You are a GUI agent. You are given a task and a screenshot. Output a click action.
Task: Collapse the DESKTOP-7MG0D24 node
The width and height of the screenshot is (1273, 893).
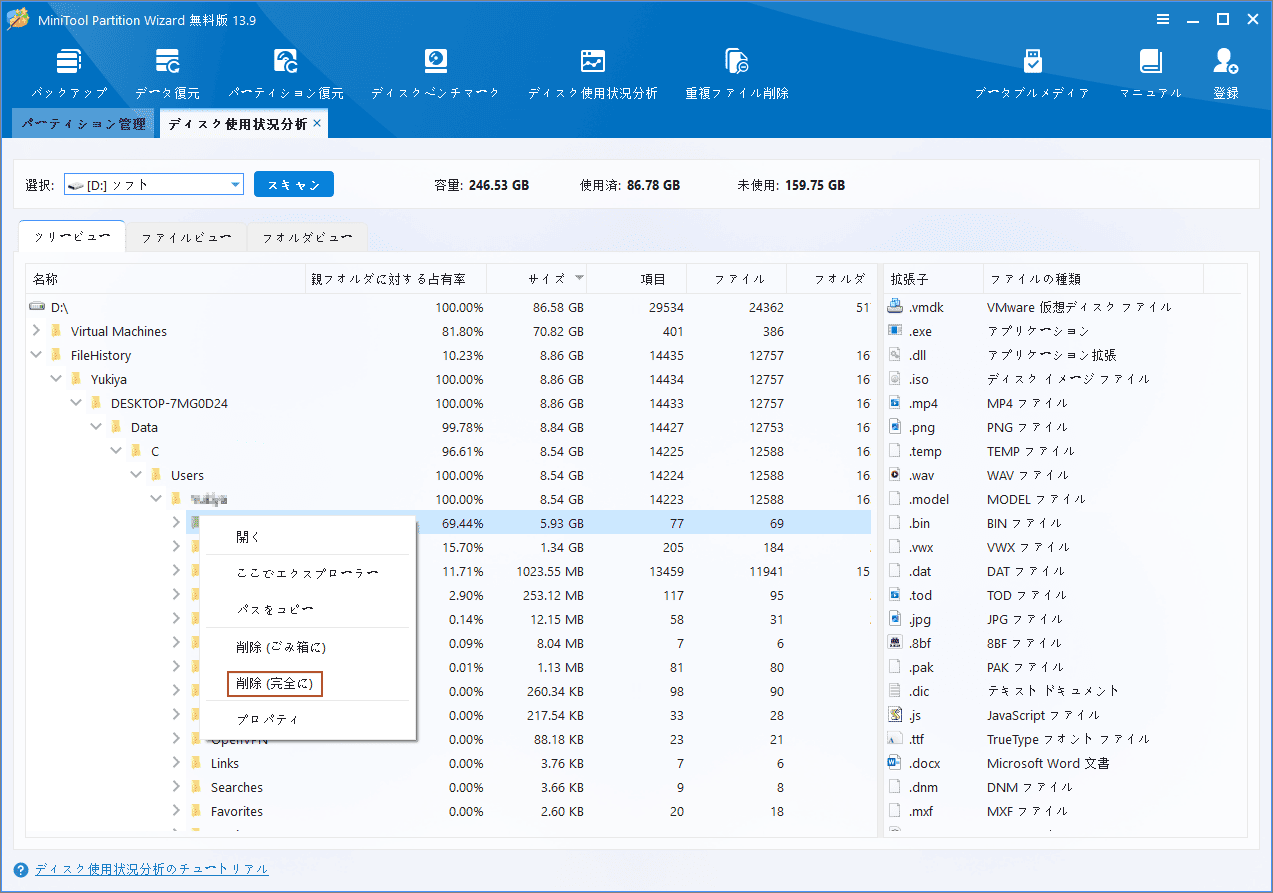click(77, 402)
